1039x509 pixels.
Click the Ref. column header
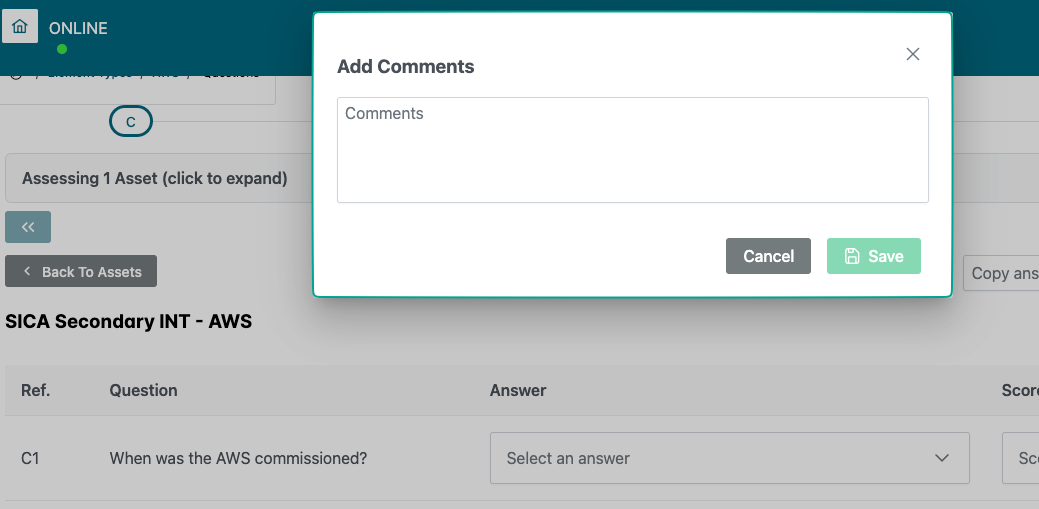click(35, 390)
